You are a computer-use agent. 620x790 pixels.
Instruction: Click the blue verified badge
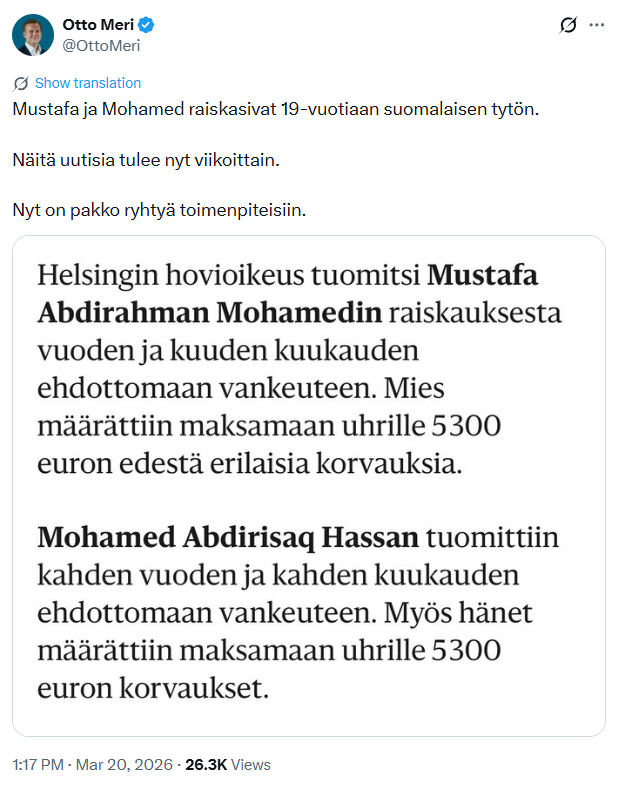point(147,25)
